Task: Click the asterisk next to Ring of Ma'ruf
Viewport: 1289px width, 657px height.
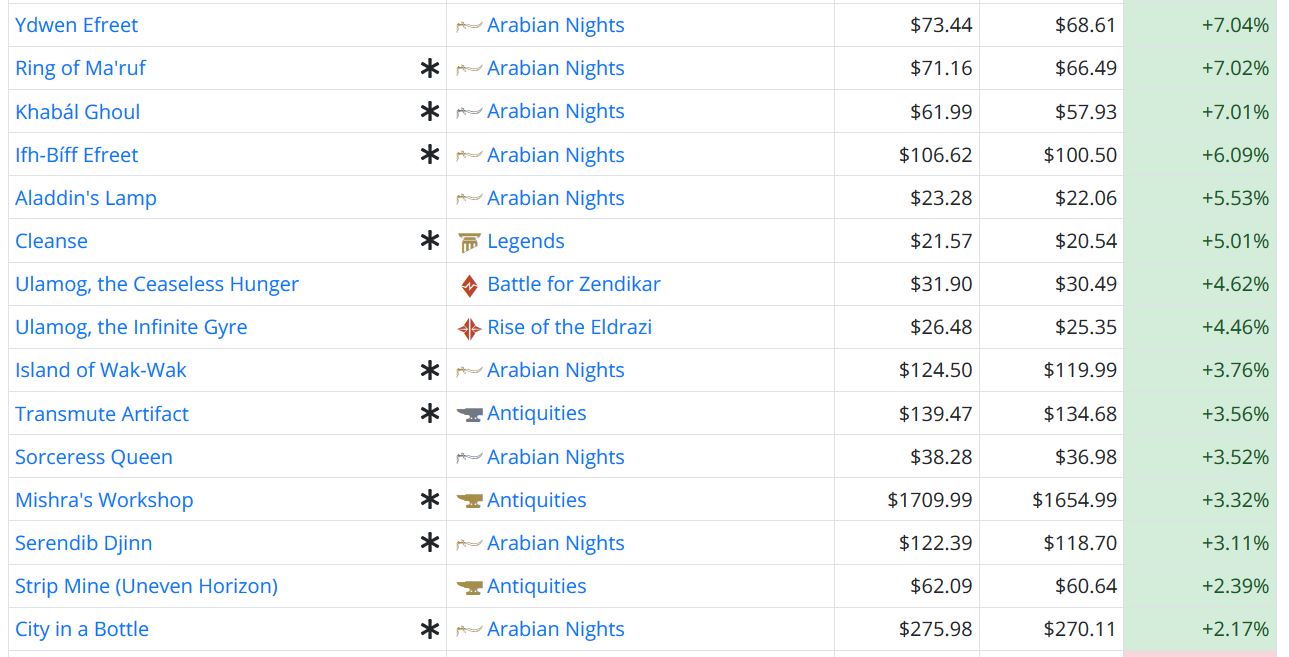Action: coord(430,69)
